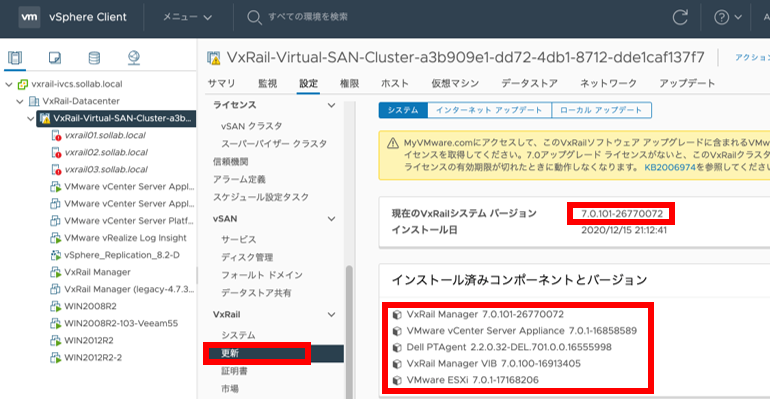Switch to the ホスト tab

pyautogui.click(x=395, y=83)
